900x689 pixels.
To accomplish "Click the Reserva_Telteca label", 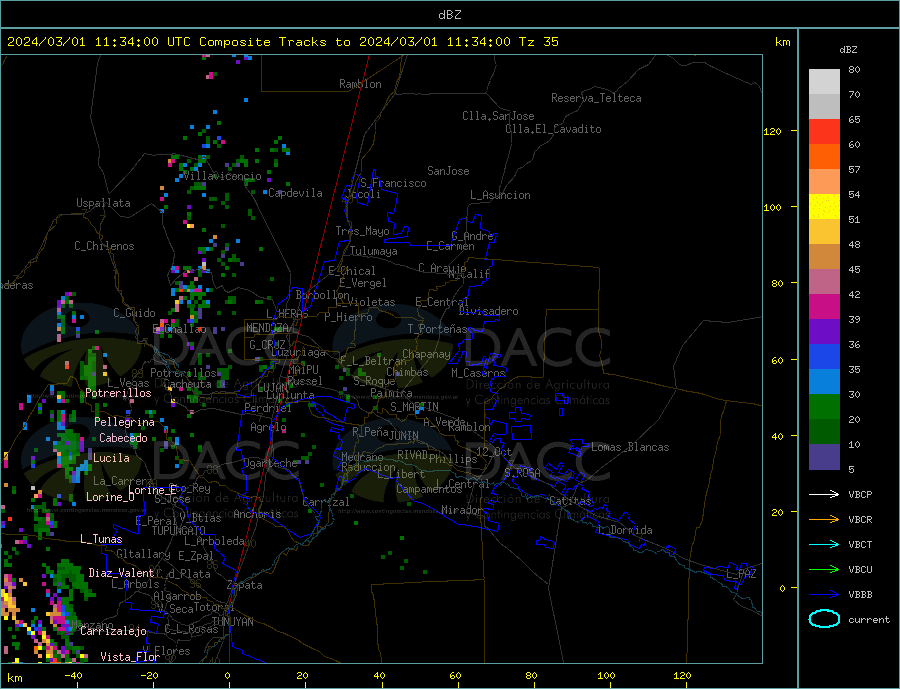I will (x=596, y=98).
